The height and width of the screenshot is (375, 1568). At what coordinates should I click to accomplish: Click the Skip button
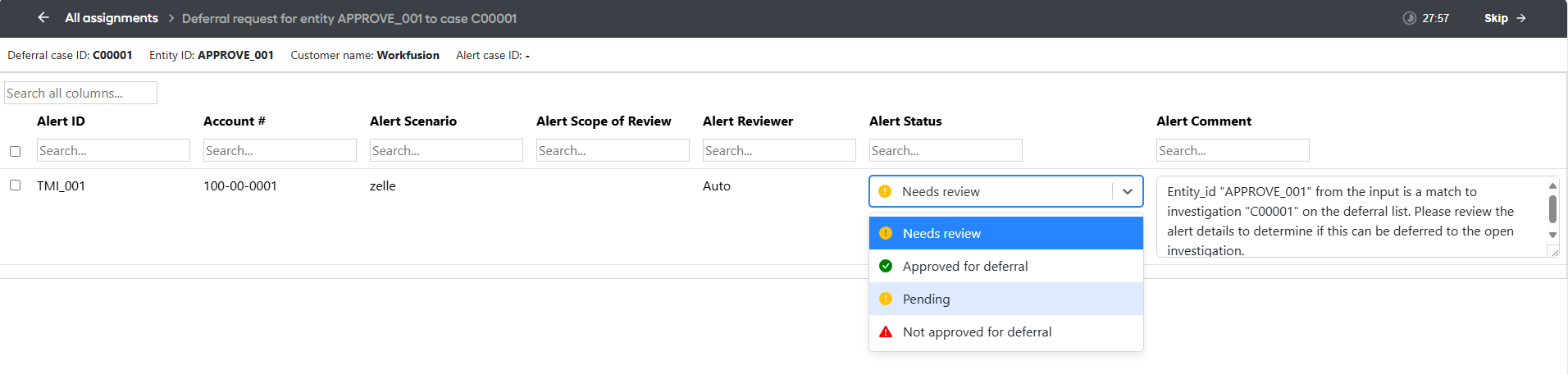(1505, 18)
